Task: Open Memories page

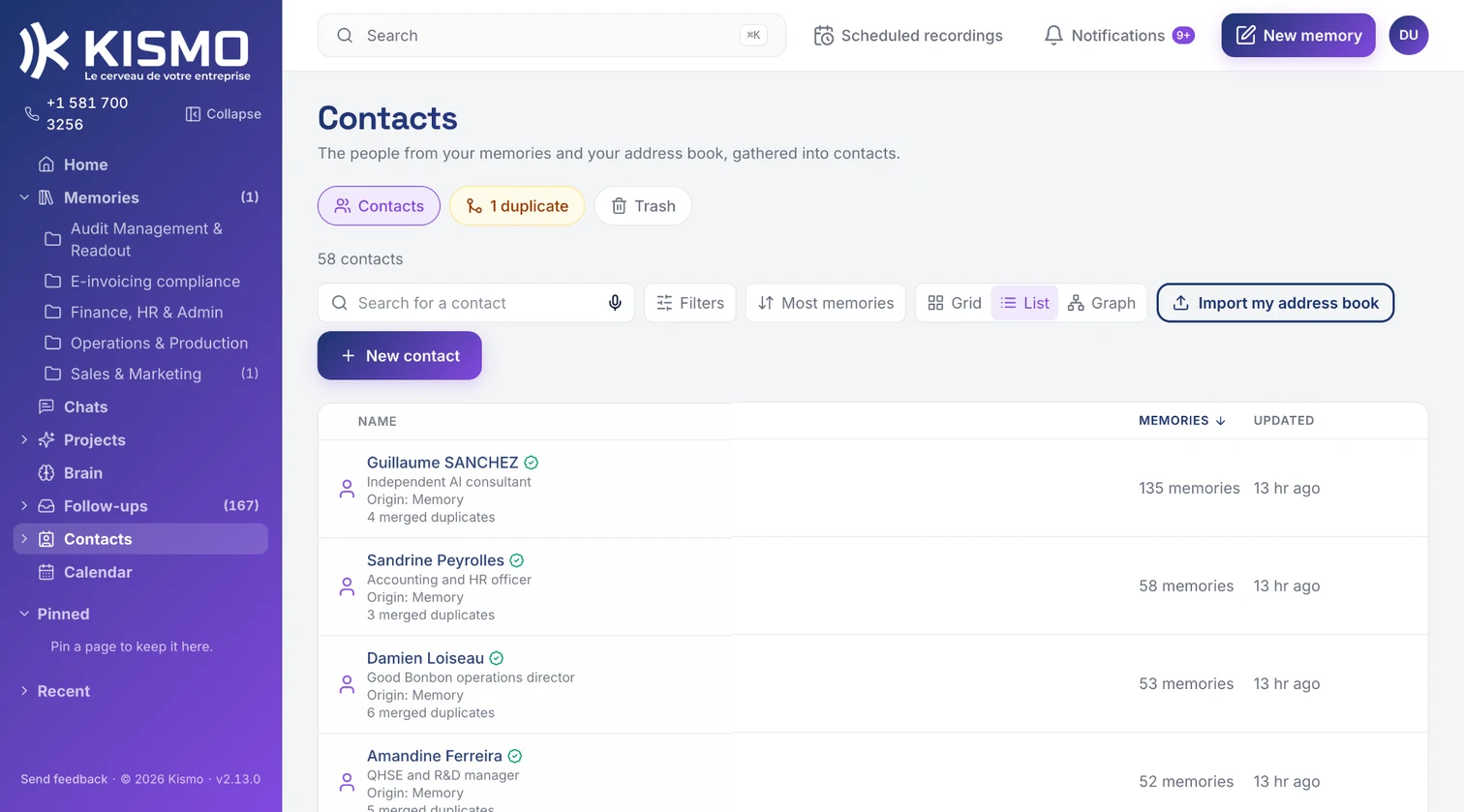Action: pos(101,197)
